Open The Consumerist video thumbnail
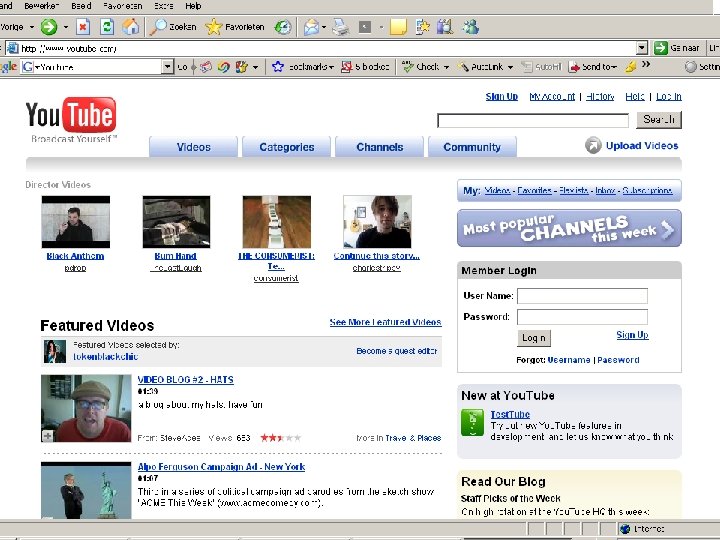The height and width of the screenshot is (540, 720). 276,222
